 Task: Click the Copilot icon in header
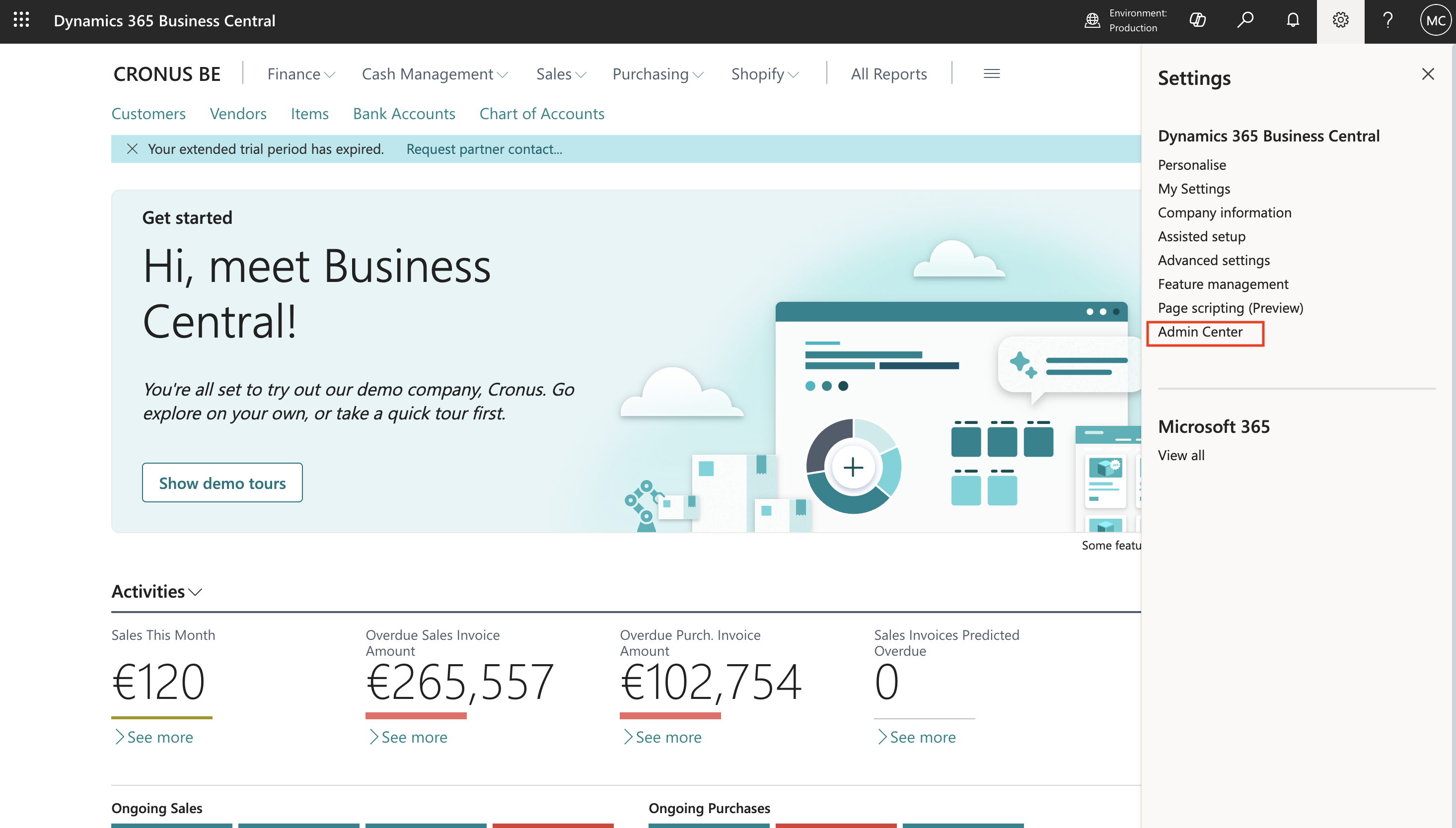[1197, 20]
